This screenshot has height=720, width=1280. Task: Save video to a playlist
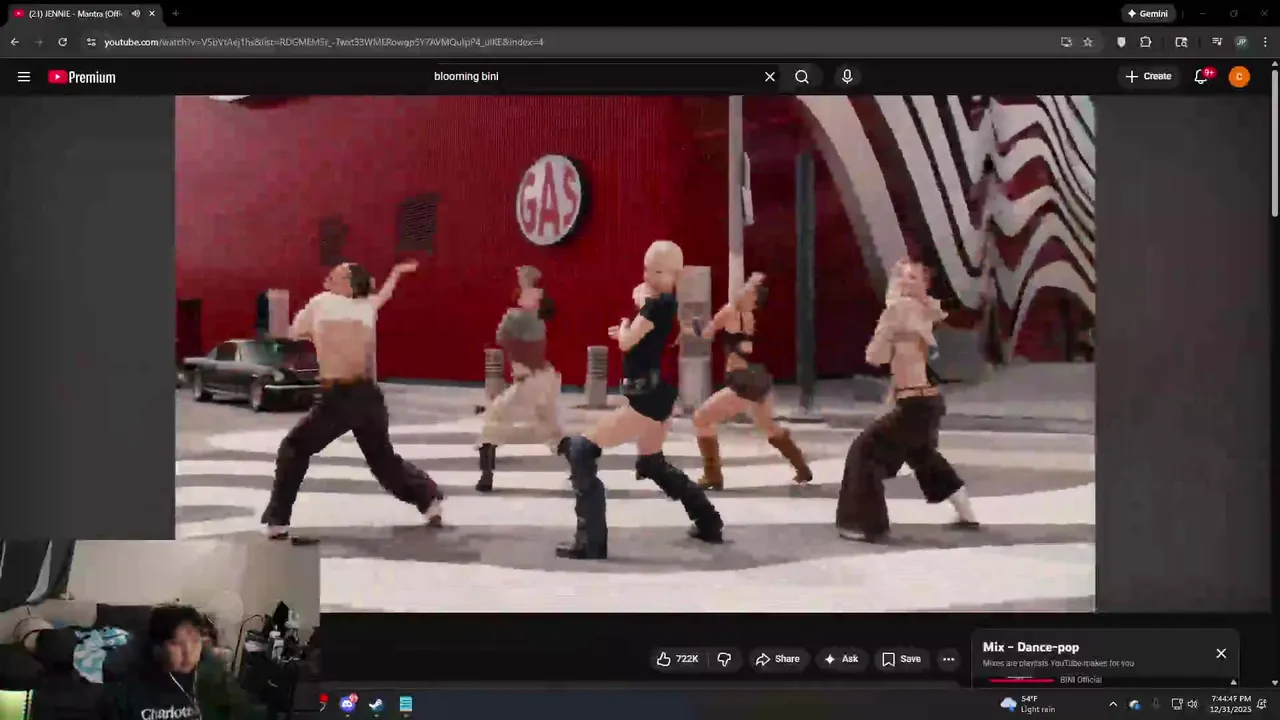[900, 659]
